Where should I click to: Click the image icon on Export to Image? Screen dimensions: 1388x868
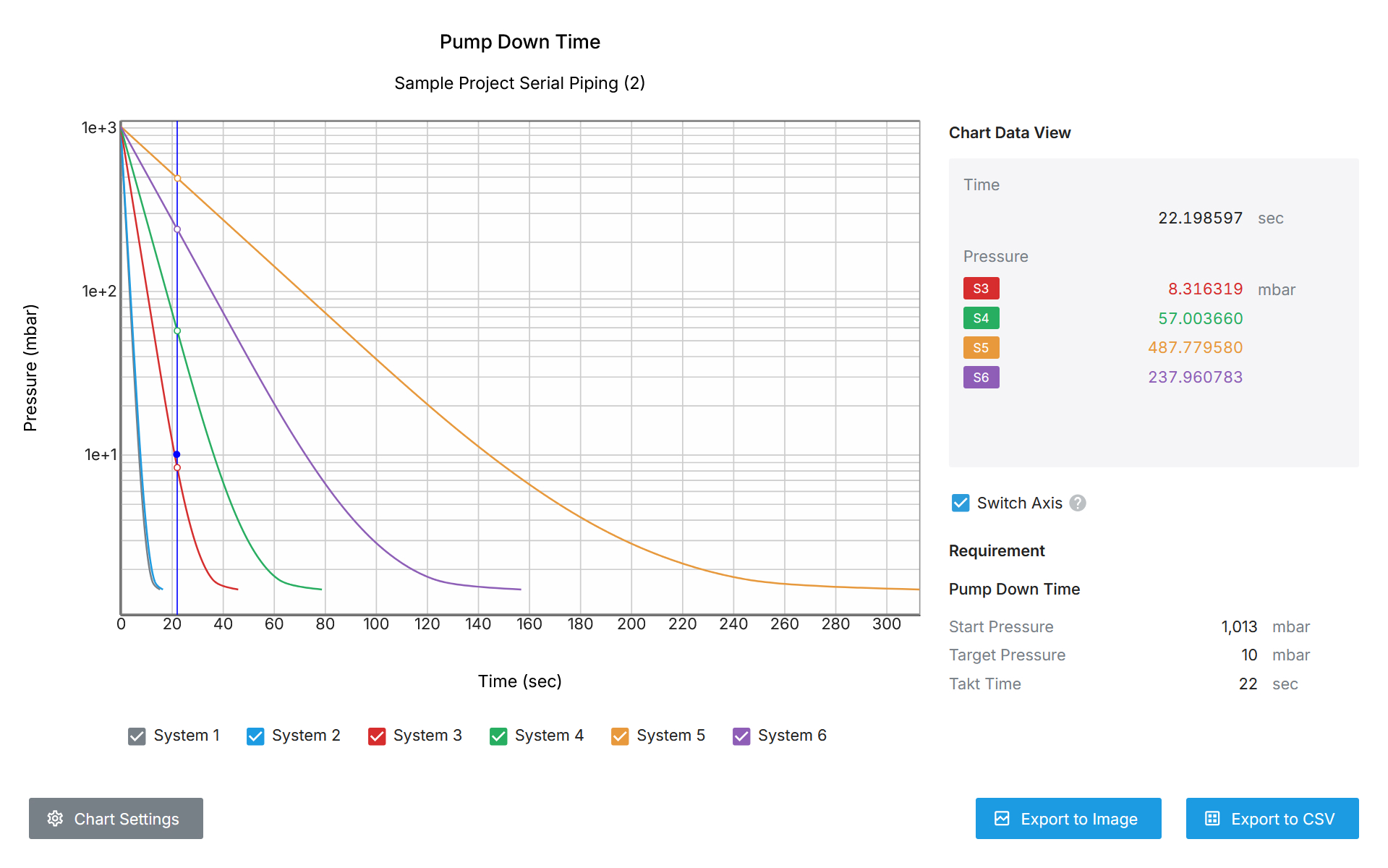(x=1002, y=818)
